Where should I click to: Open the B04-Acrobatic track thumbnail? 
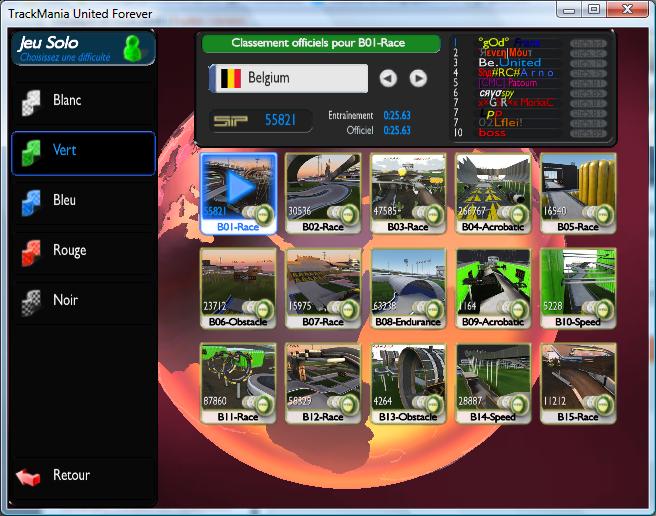494,188
